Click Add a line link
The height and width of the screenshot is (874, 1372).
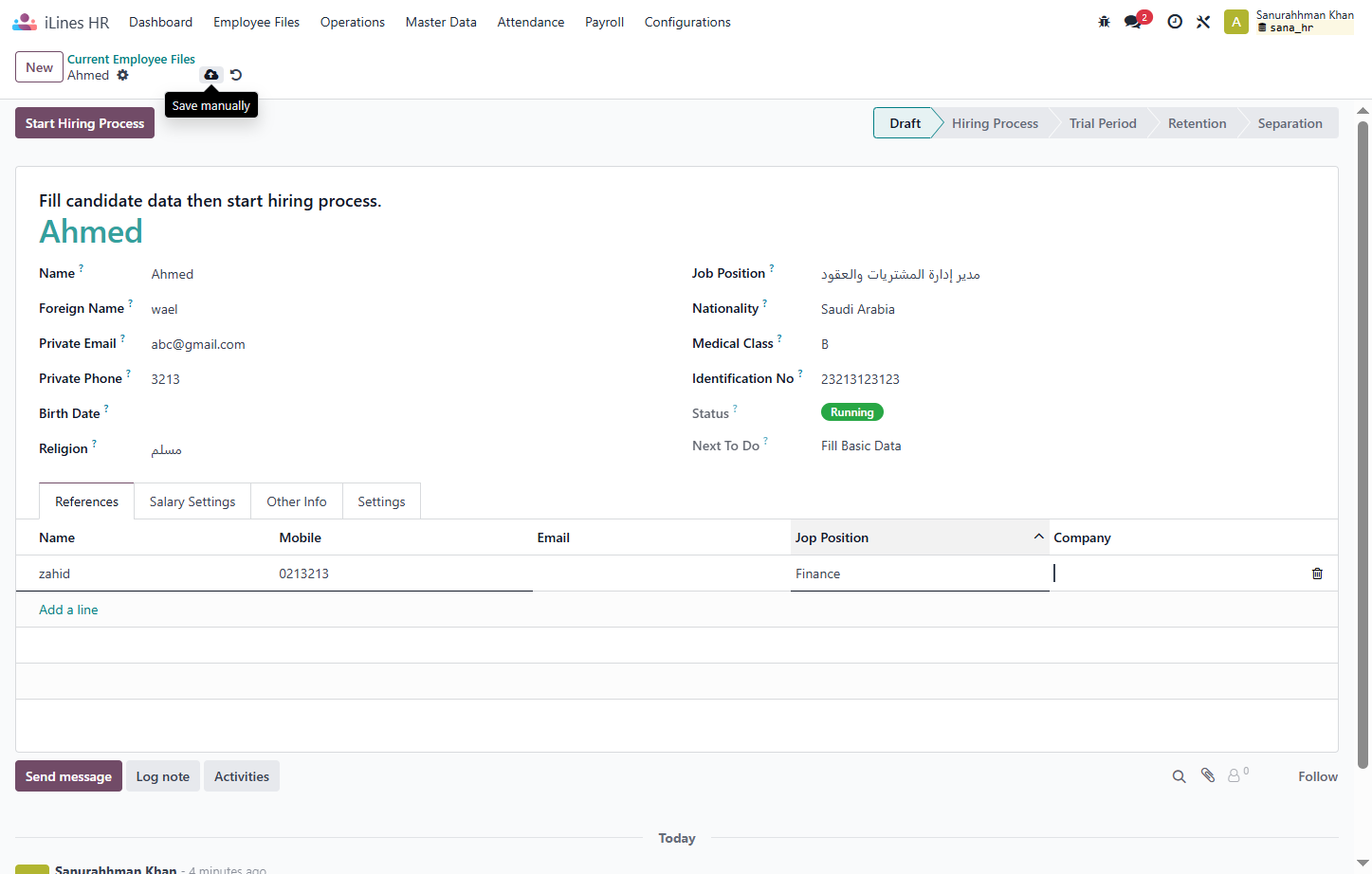68,610
